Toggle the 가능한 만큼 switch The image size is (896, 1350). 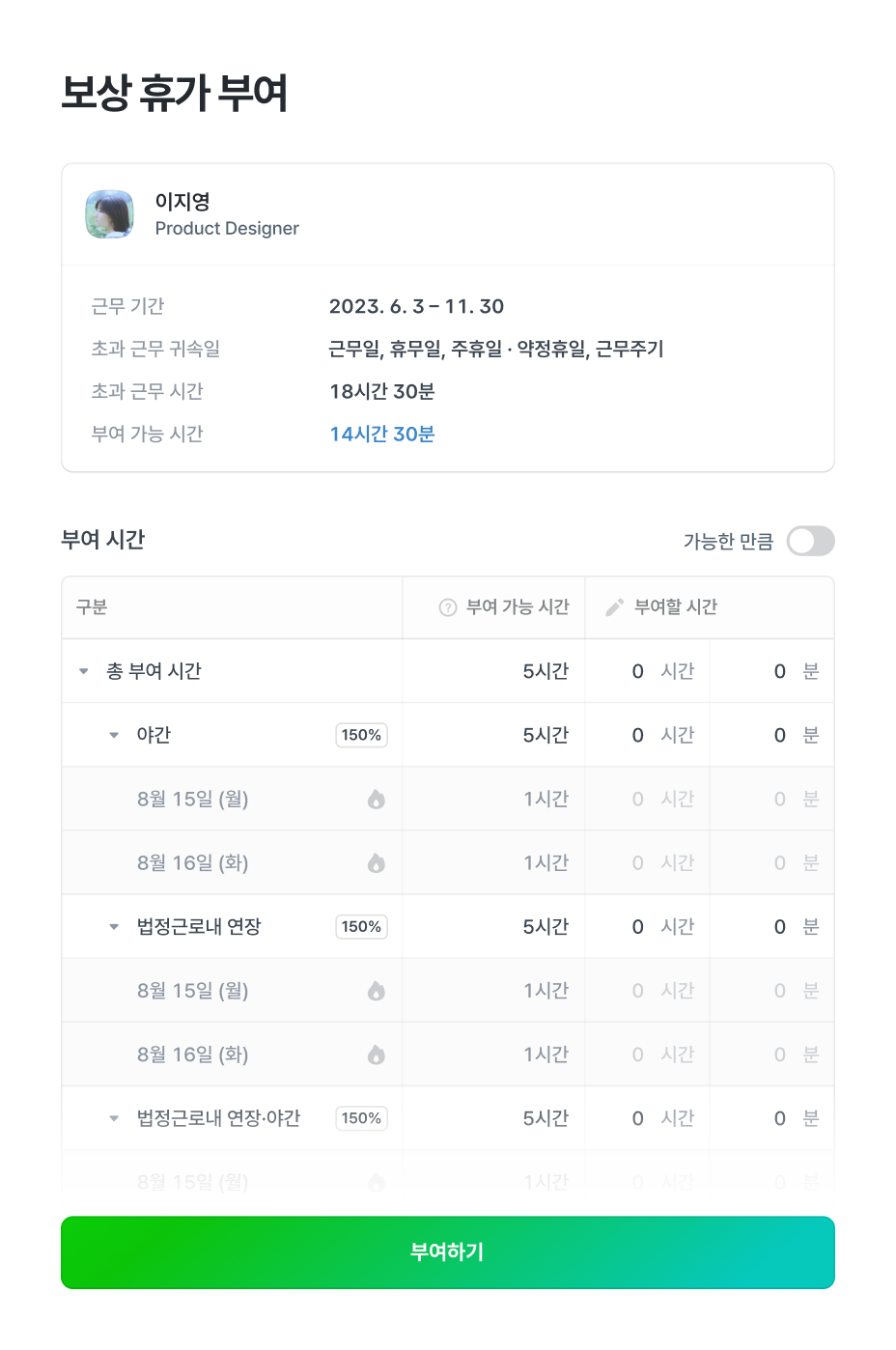(810, 541)
